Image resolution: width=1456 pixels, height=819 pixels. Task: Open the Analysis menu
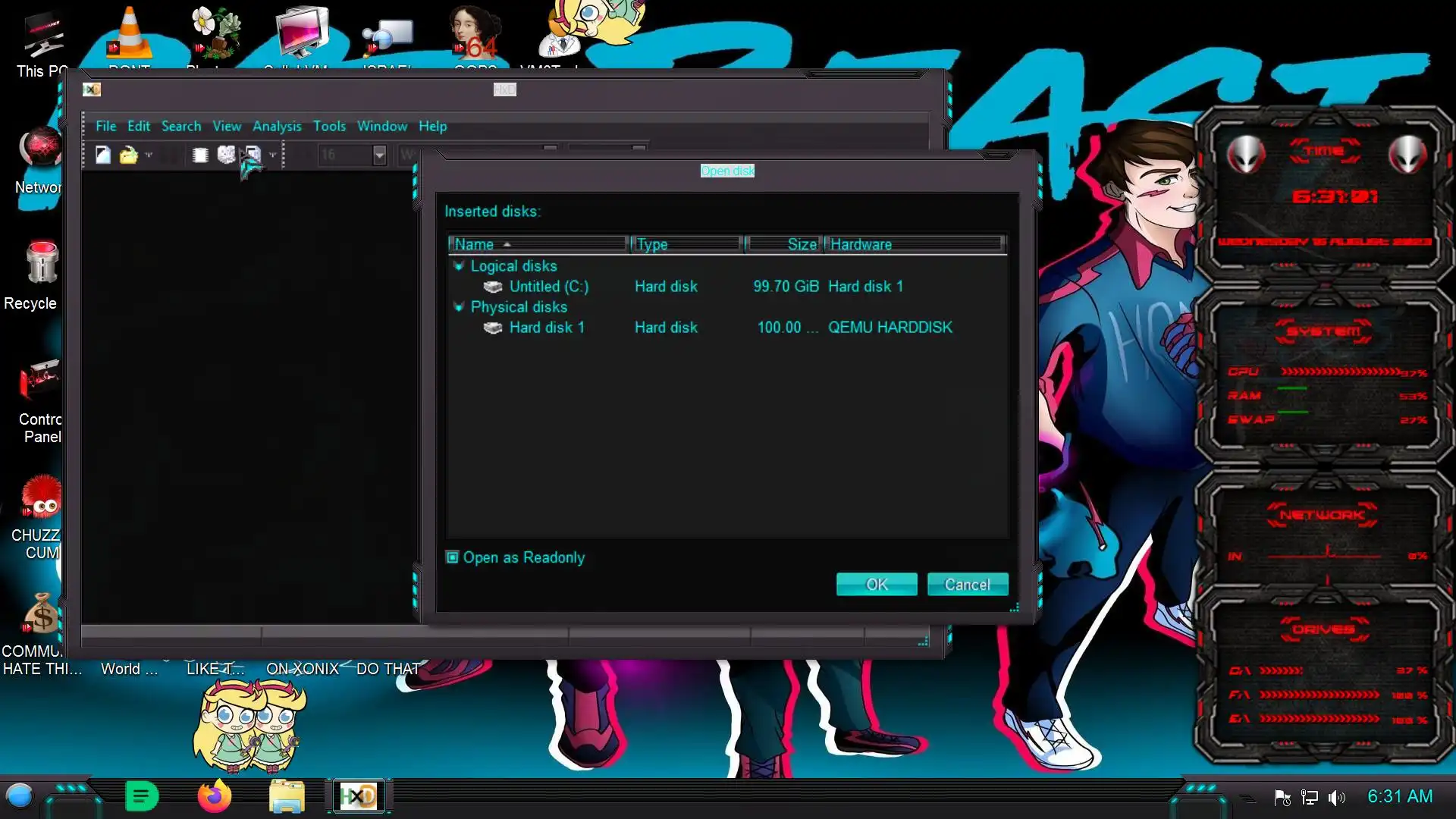277,127
